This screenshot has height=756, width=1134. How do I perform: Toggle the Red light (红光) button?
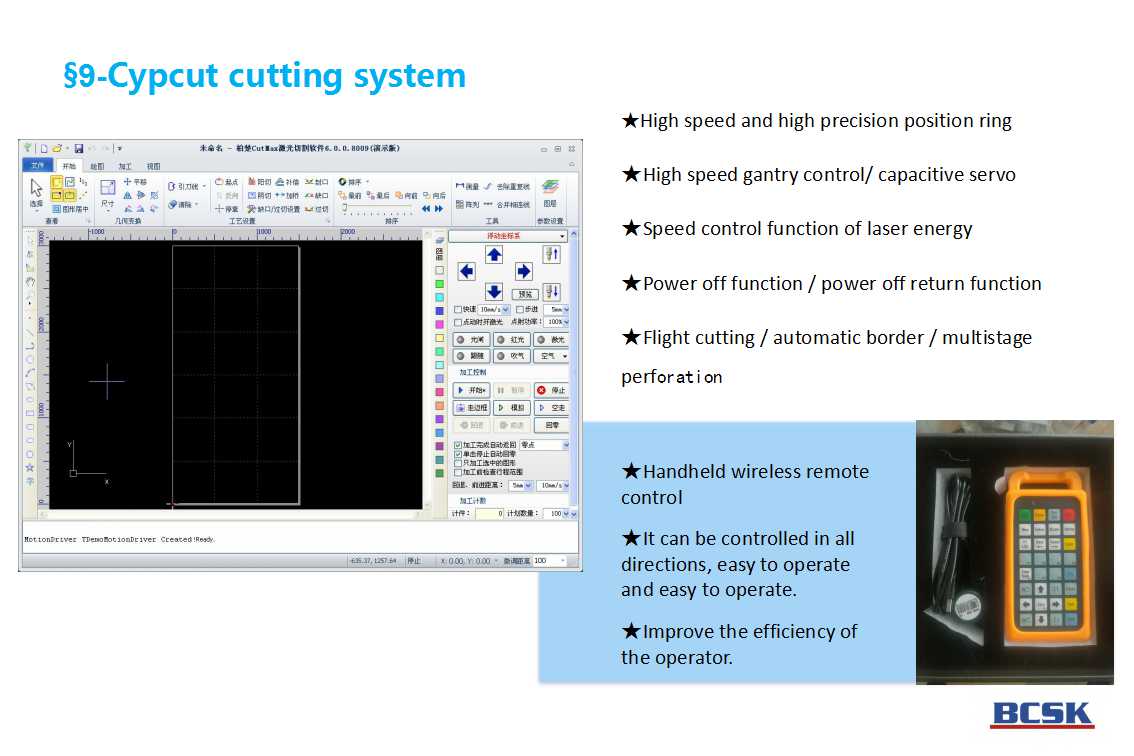[511, 339]
